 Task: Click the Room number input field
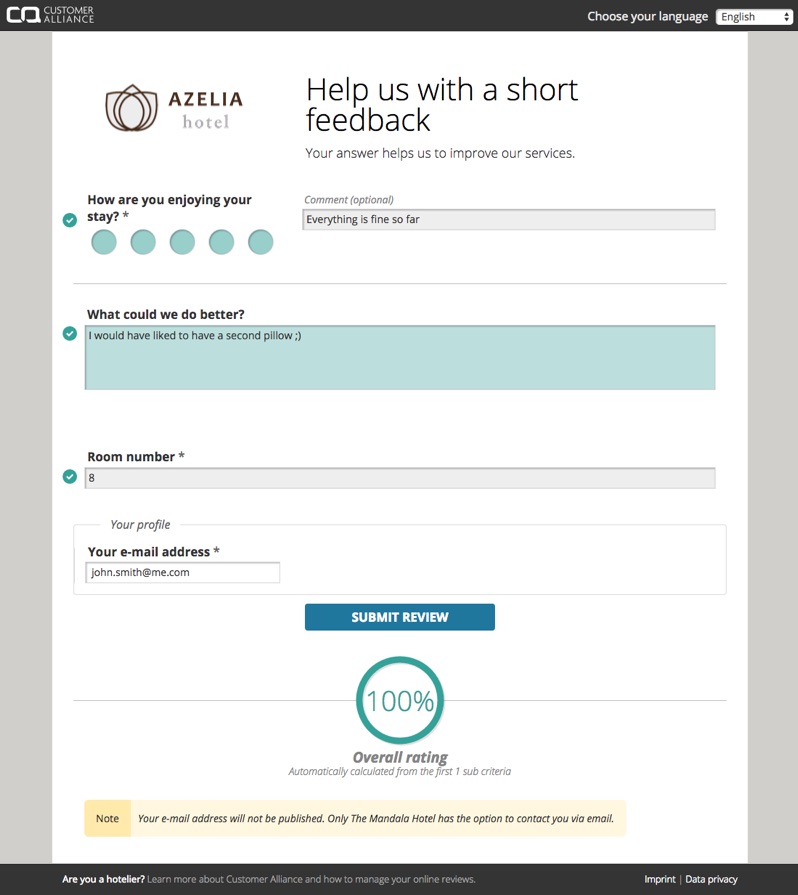click(400, 478)
